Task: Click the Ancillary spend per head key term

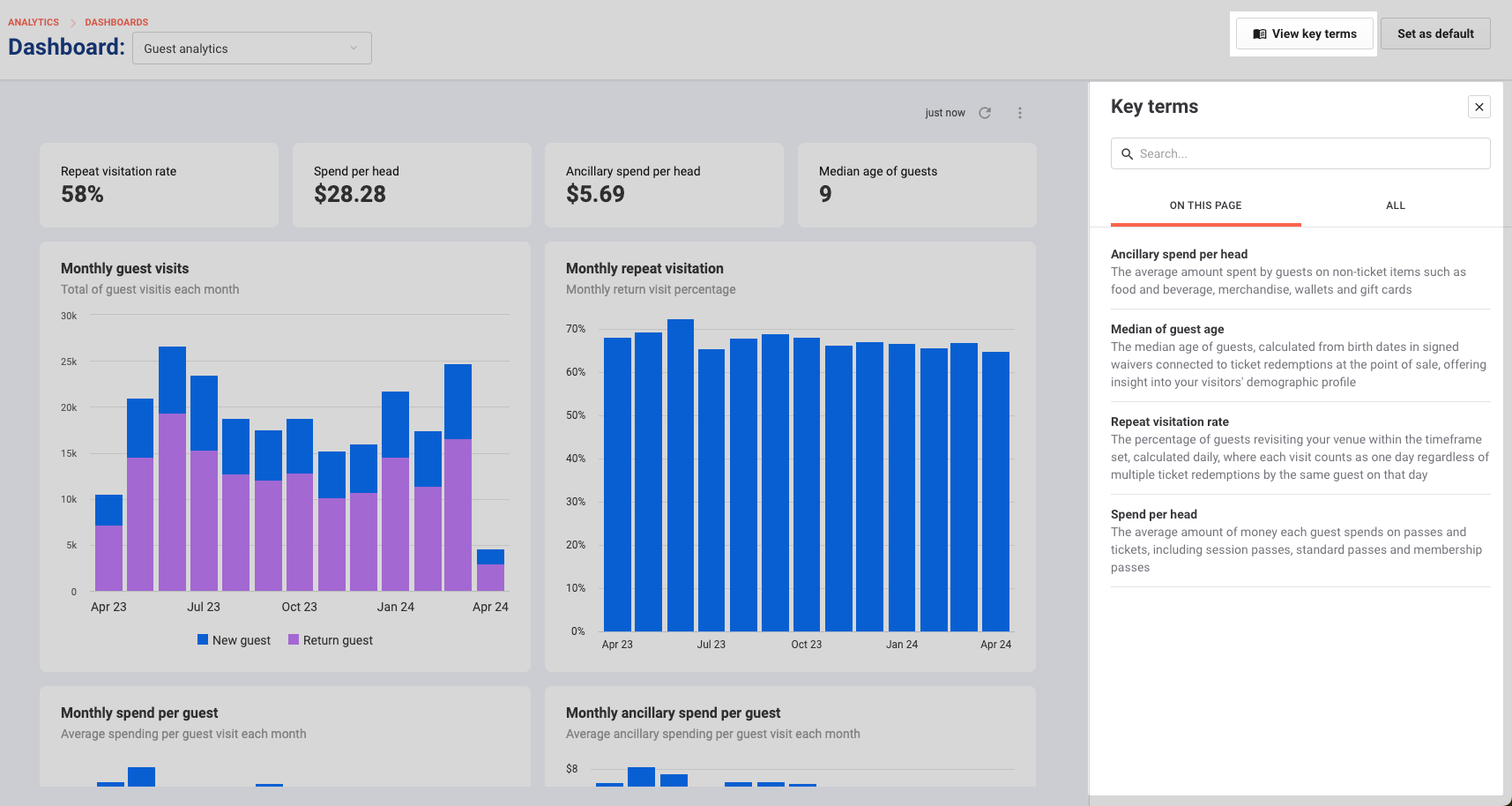Action: coord(1179,254)
